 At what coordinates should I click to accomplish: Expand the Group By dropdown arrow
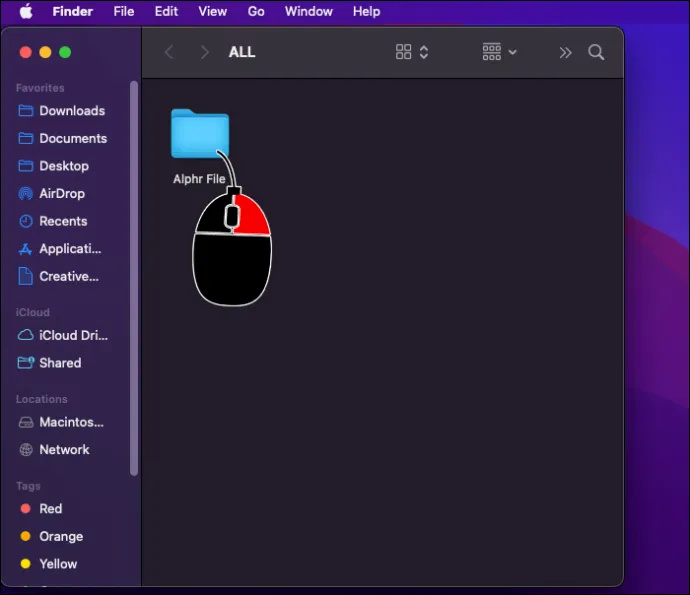(512, 52)
